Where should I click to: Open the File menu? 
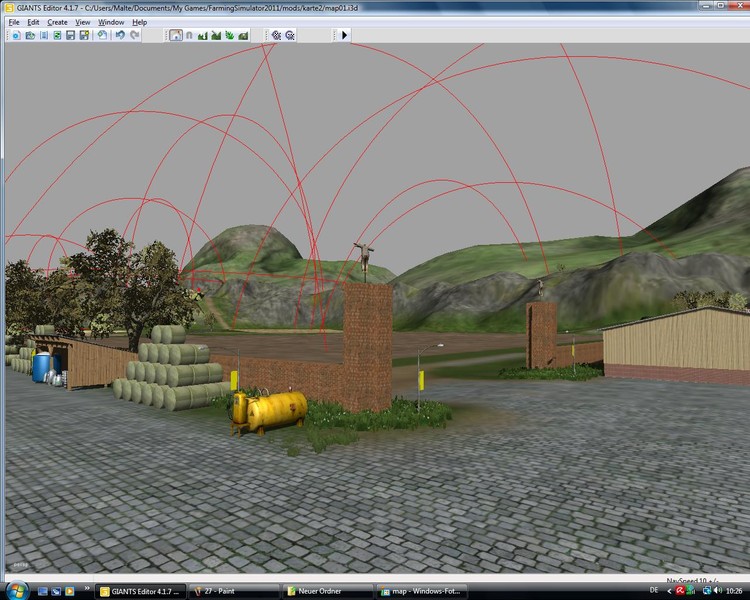click(x=14, y=22)
